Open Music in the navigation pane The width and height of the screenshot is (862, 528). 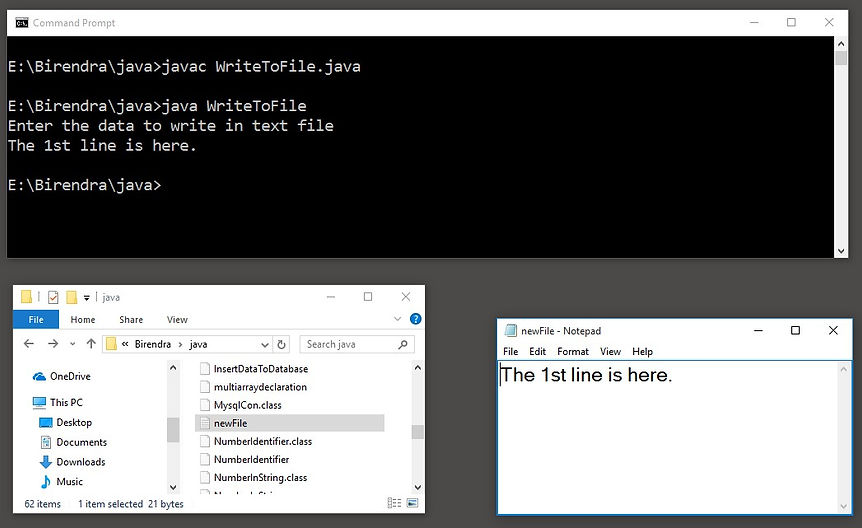tap(70, 482)
